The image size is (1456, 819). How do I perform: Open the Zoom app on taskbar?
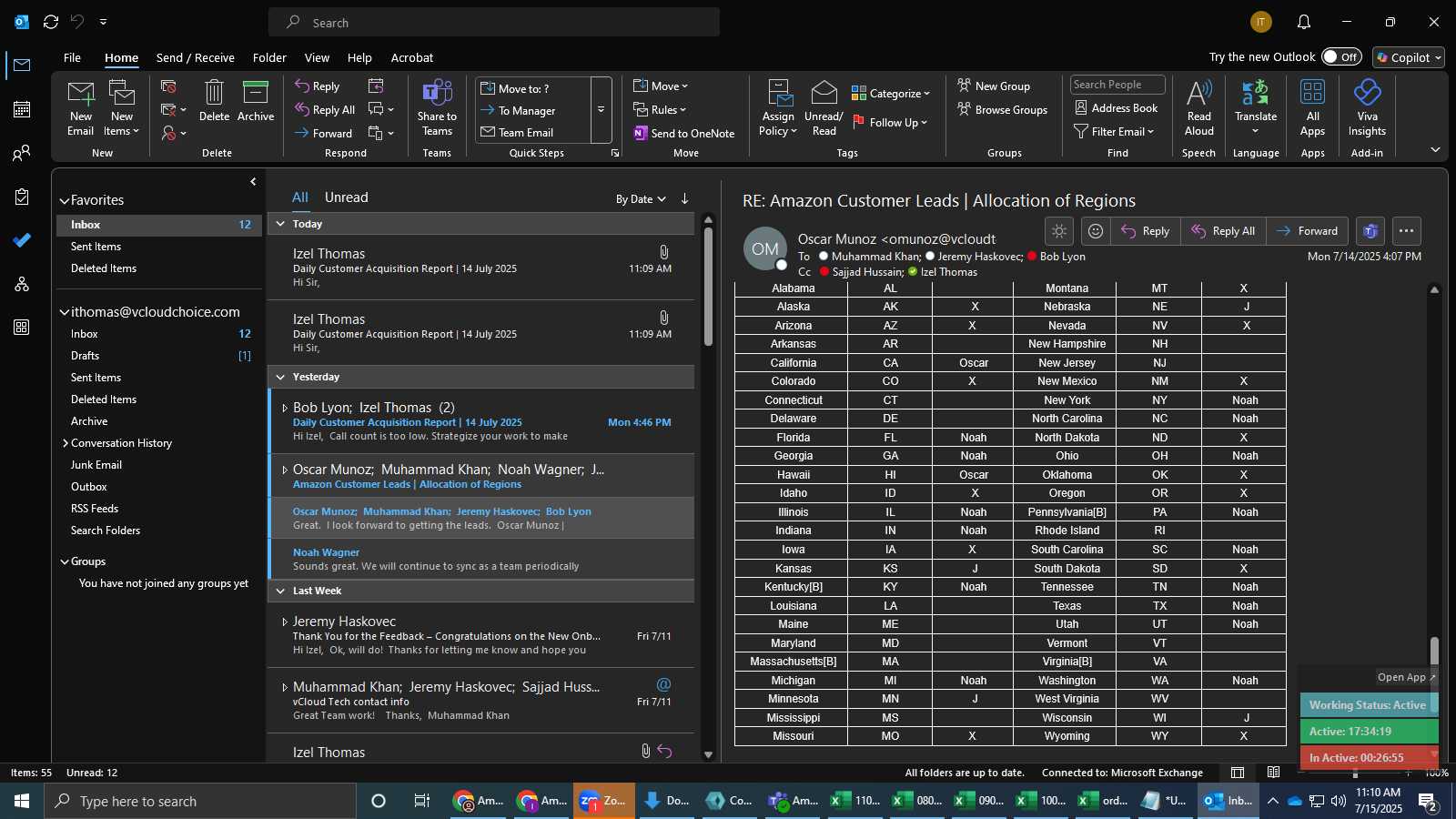[x=603, y=801]
